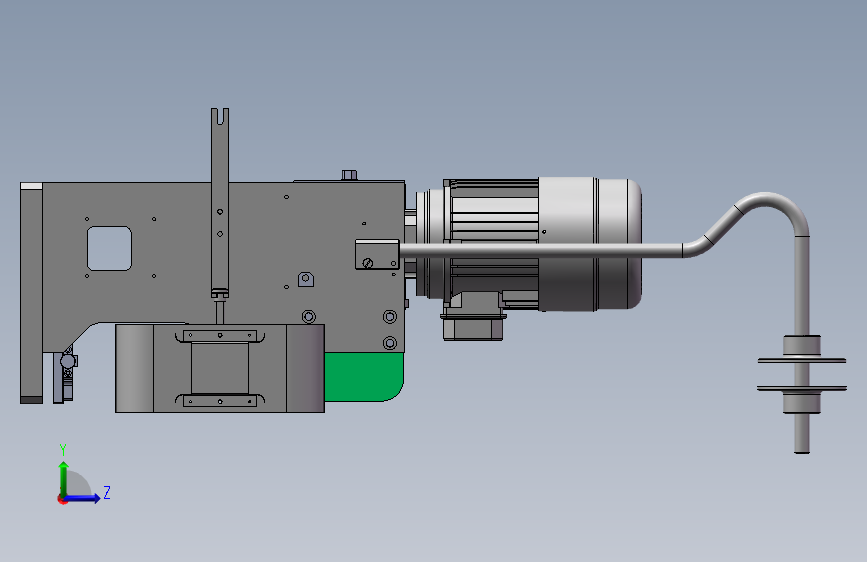The height and width of the screenshot is (562, 867).
Task: Pick the upper disc flange on the vertical pipe
Action: point(802,361)
